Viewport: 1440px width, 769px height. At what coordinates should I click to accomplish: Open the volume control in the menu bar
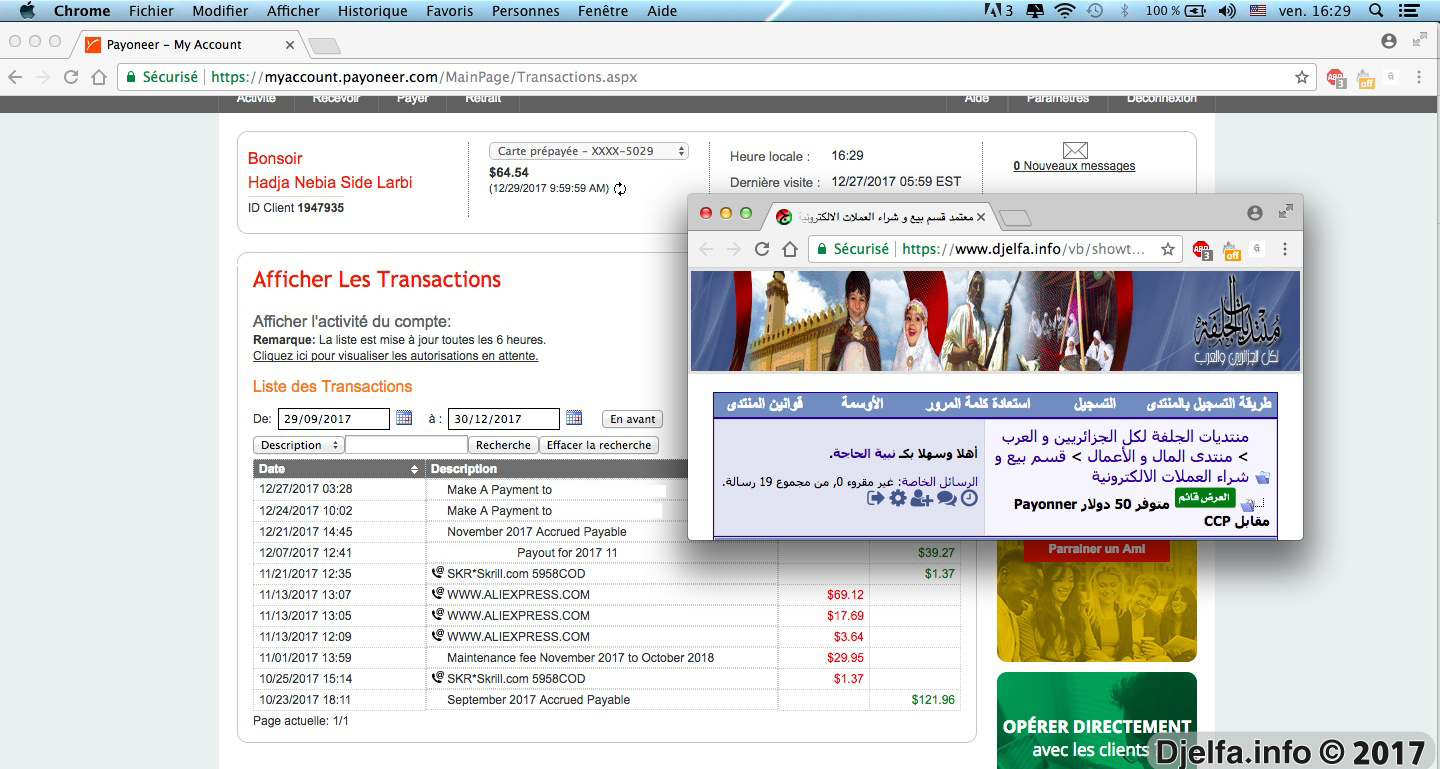pos(1227,11)
